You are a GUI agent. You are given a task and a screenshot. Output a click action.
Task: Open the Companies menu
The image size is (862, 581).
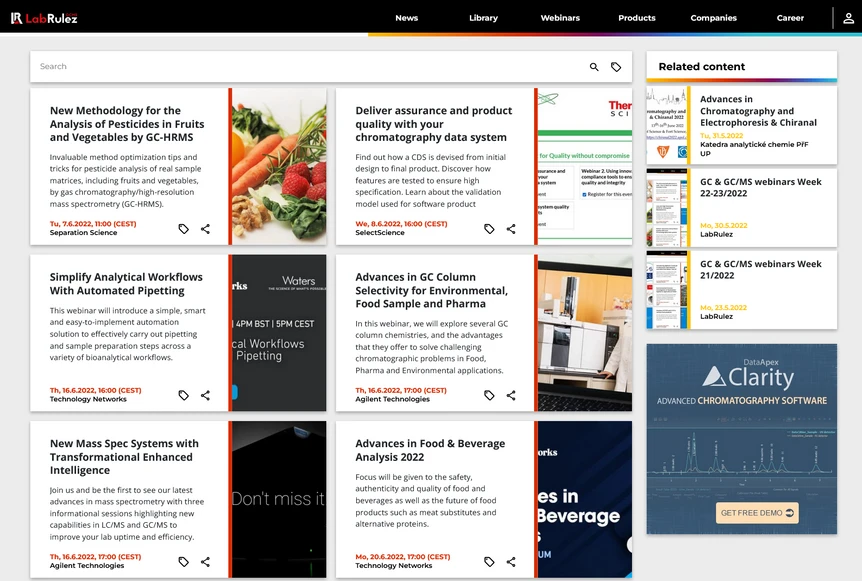713,18
